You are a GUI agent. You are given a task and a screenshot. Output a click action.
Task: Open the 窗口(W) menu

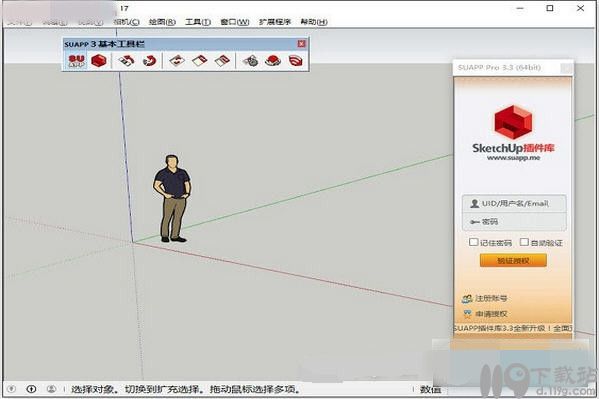(235, 22)
